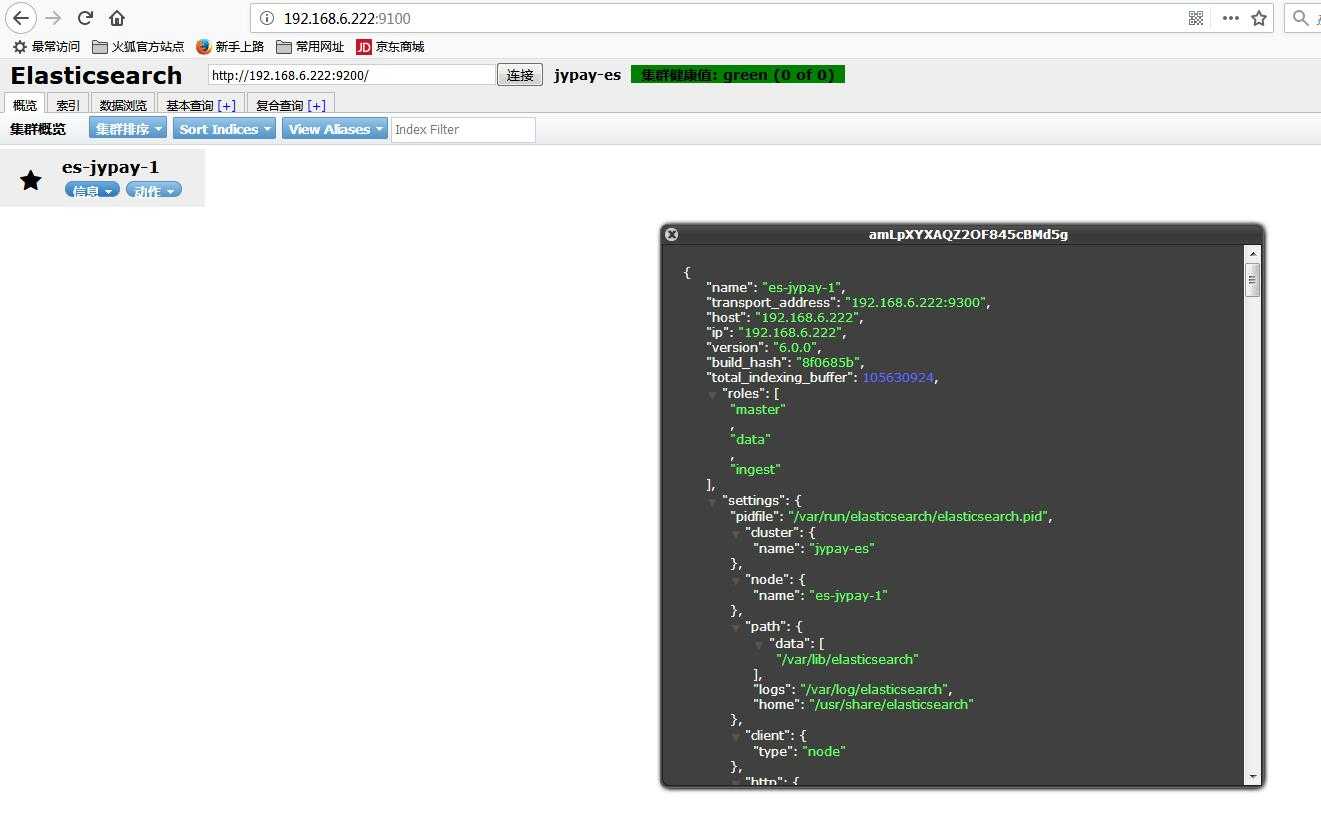This screenshot has height=822, width=1321.
Task: Select the transport_address value "192.168.6.222:9300"
Action: tap(917, 302)
